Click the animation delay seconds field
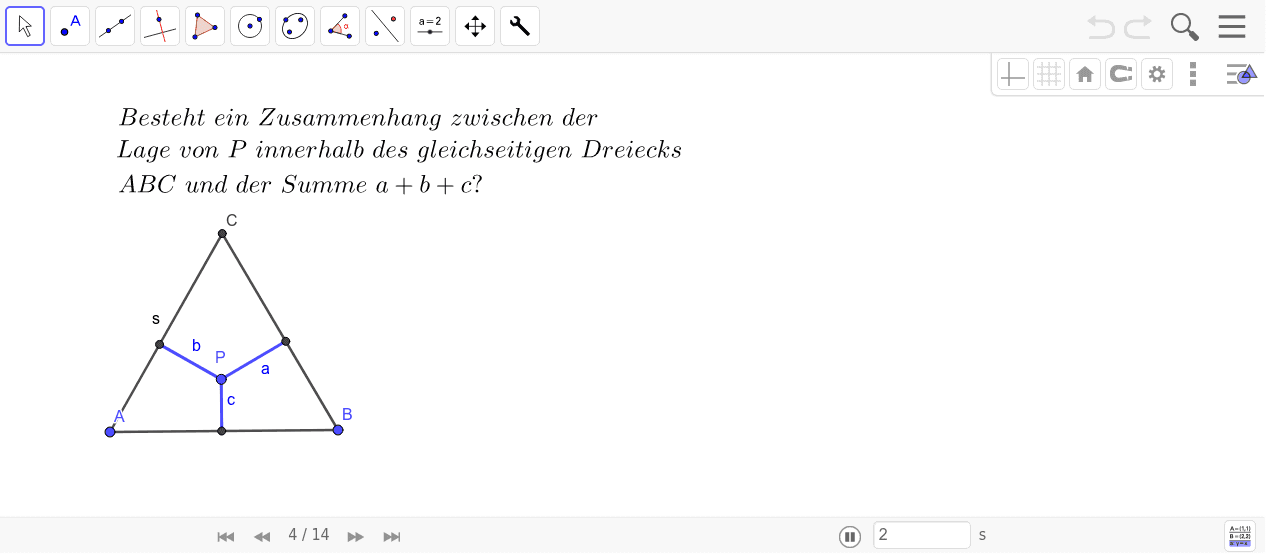The height and width of the screenshot is (554, 1266). pos(921,535)
